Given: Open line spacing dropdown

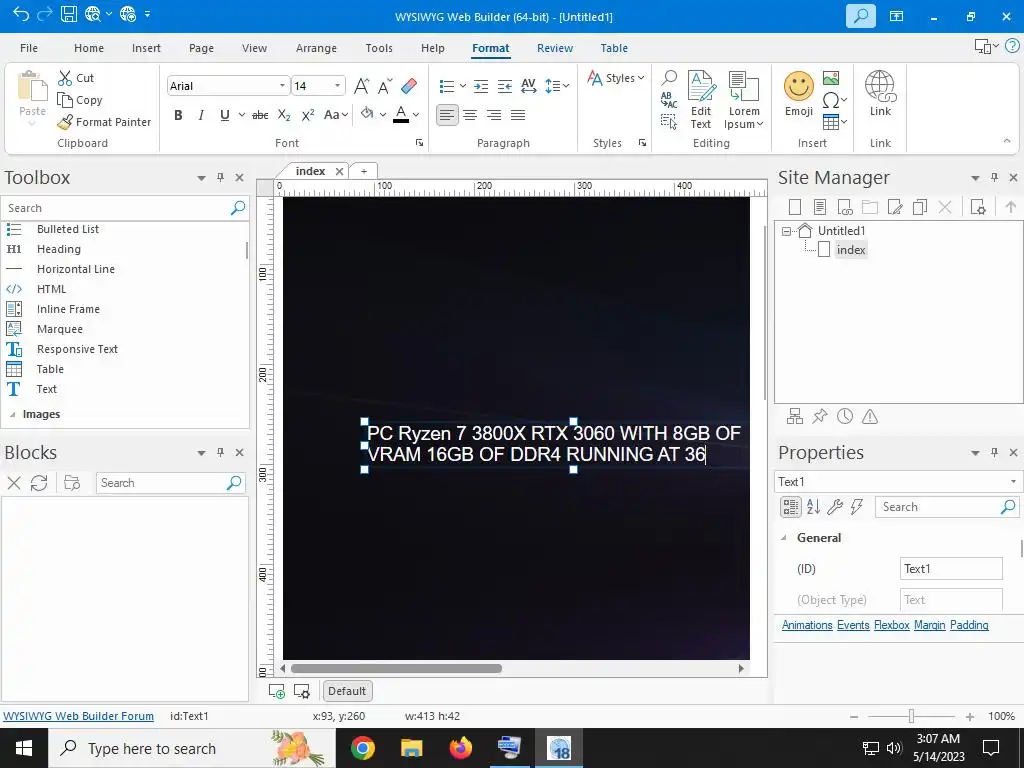Looking at the screenshot, I should [557, 86].
